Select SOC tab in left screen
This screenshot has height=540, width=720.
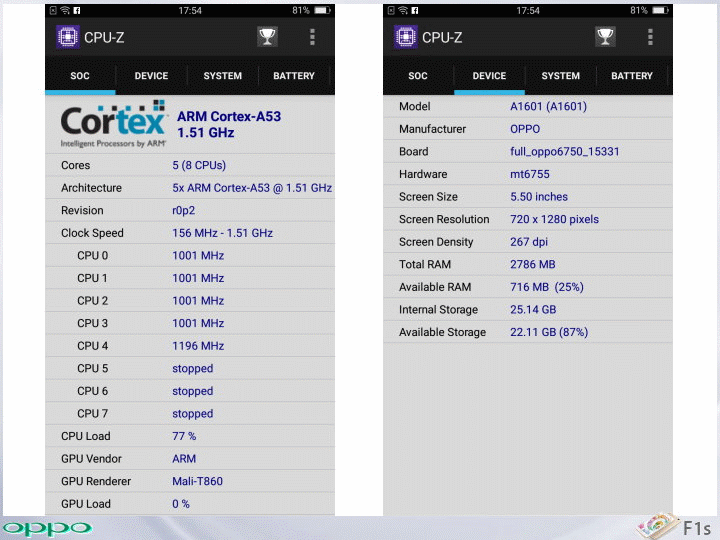pyautogui.click(x=80, y=76)
